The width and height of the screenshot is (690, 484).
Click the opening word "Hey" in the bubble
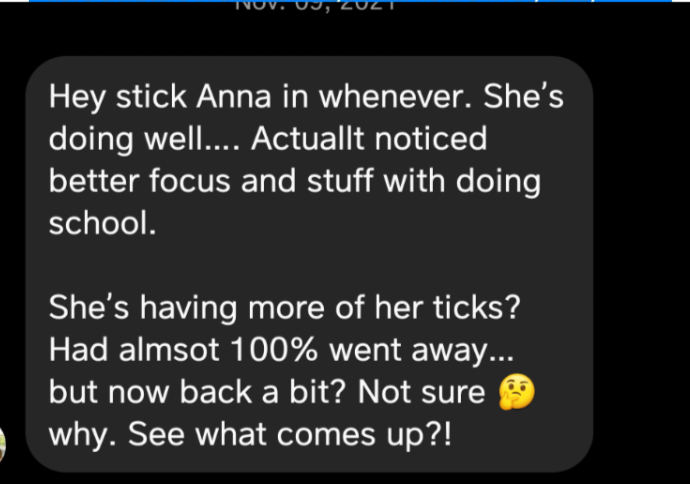point(77,98)
